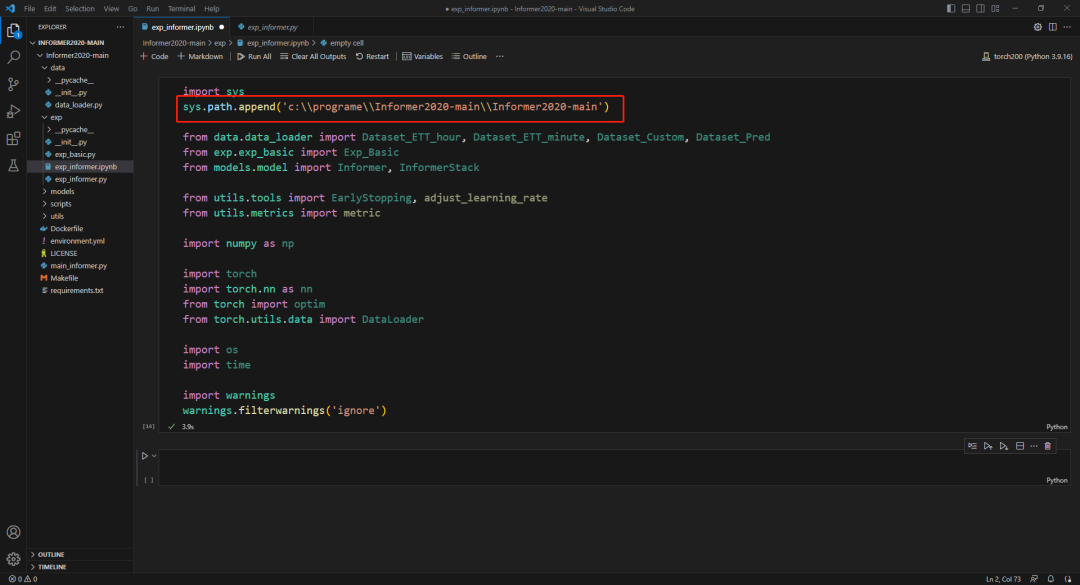Click inside the empty code cell editor
The height and width of the screenshot is (585, 1080).
613,465
